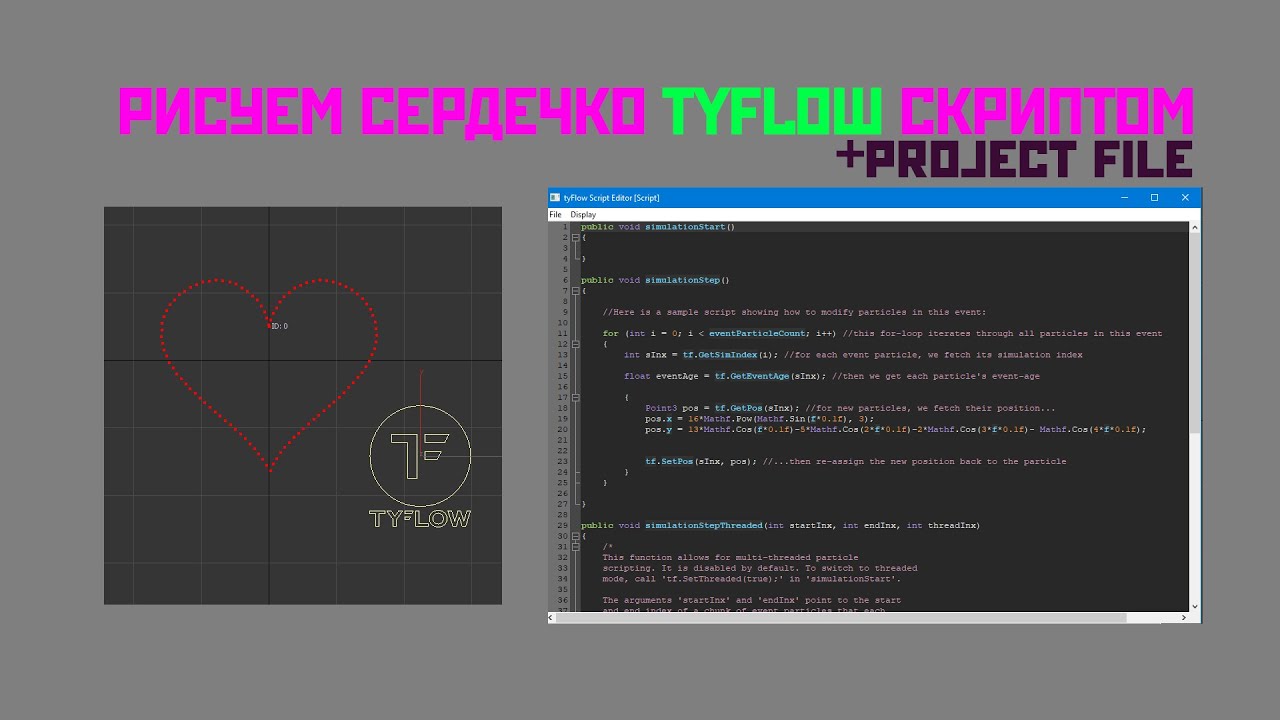Image resolution: width=1280 pixels, height=720 pixels.
Task: Click 'tf.GetPos' on line 18
Action: [739, 408]
